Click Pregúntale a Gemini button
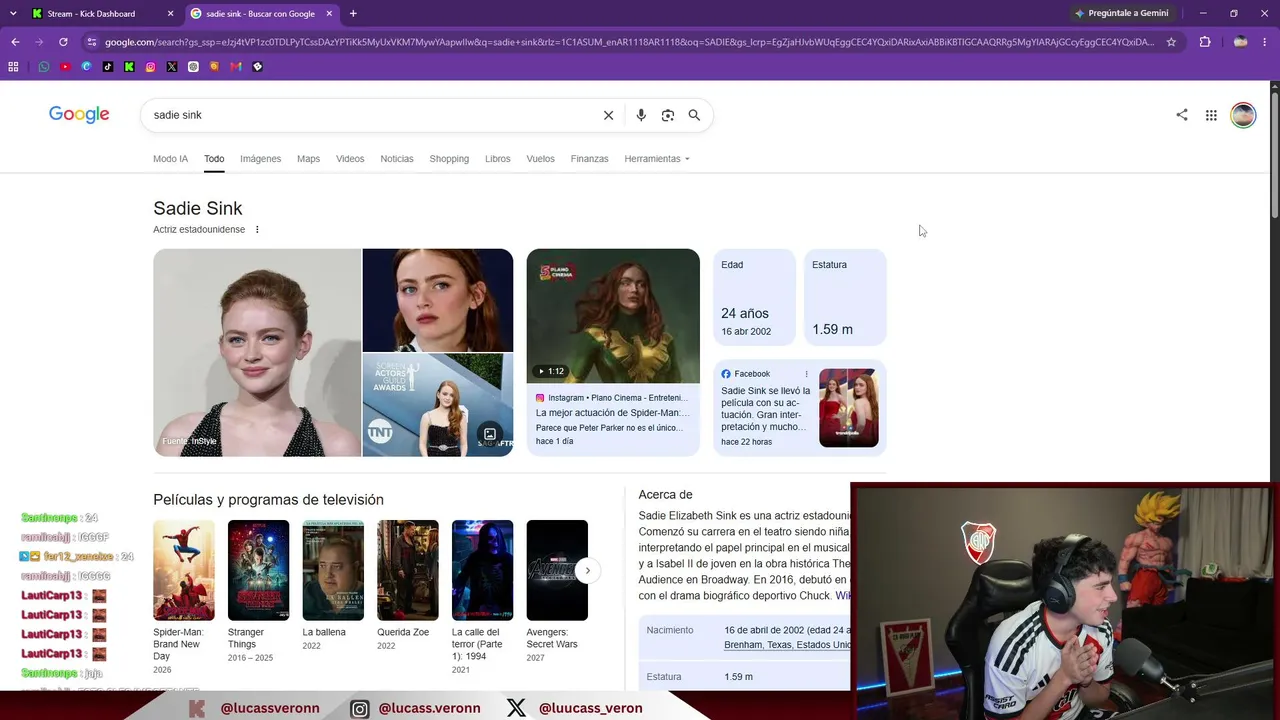 click(1122, 14)
